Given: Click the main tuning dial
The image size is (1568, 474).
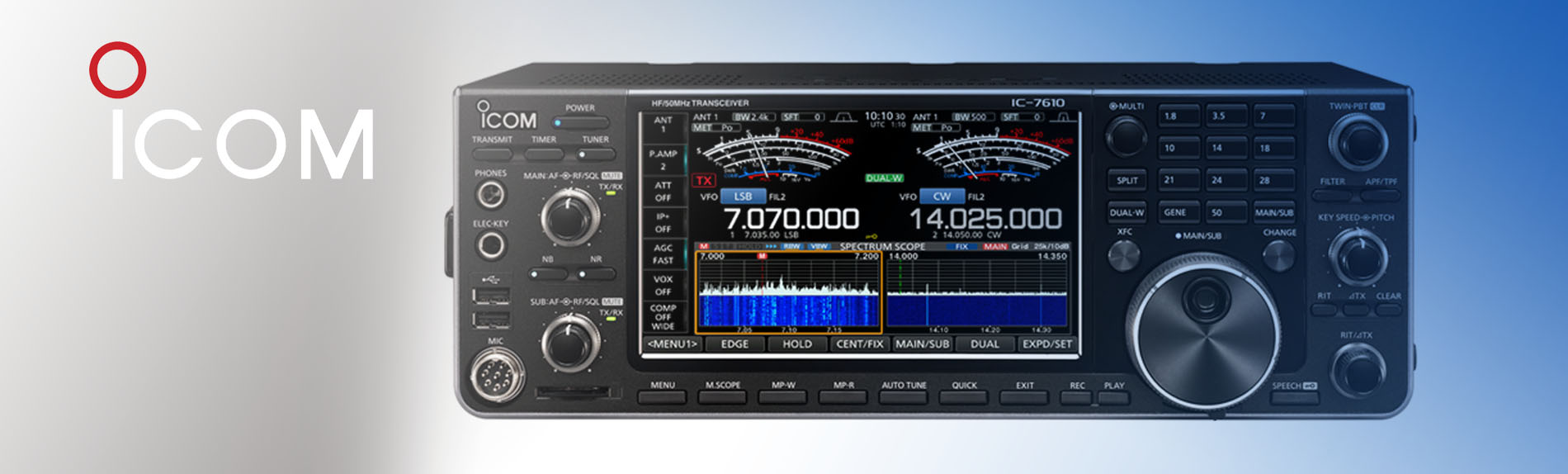Looking at the screenshot, I should (1203, 329).
